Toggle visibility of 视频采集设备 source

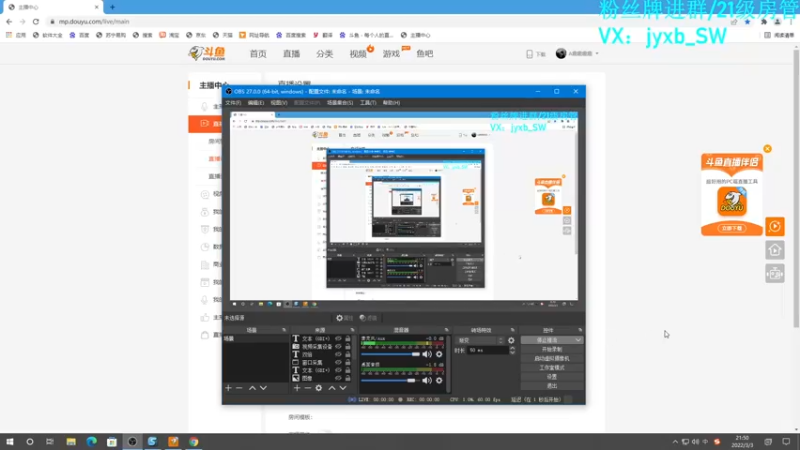(x=338, y=346)
